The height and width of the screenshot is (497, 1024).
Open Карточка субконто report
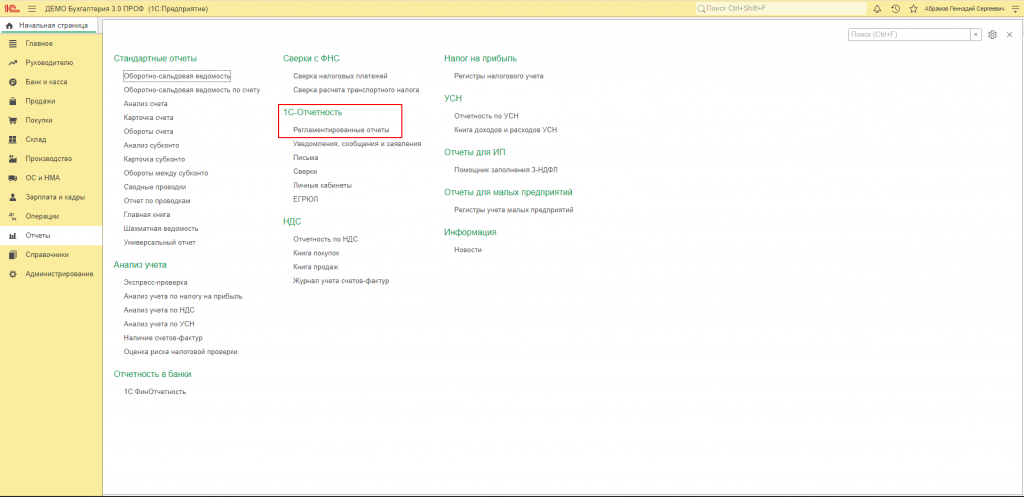(154, 159)
